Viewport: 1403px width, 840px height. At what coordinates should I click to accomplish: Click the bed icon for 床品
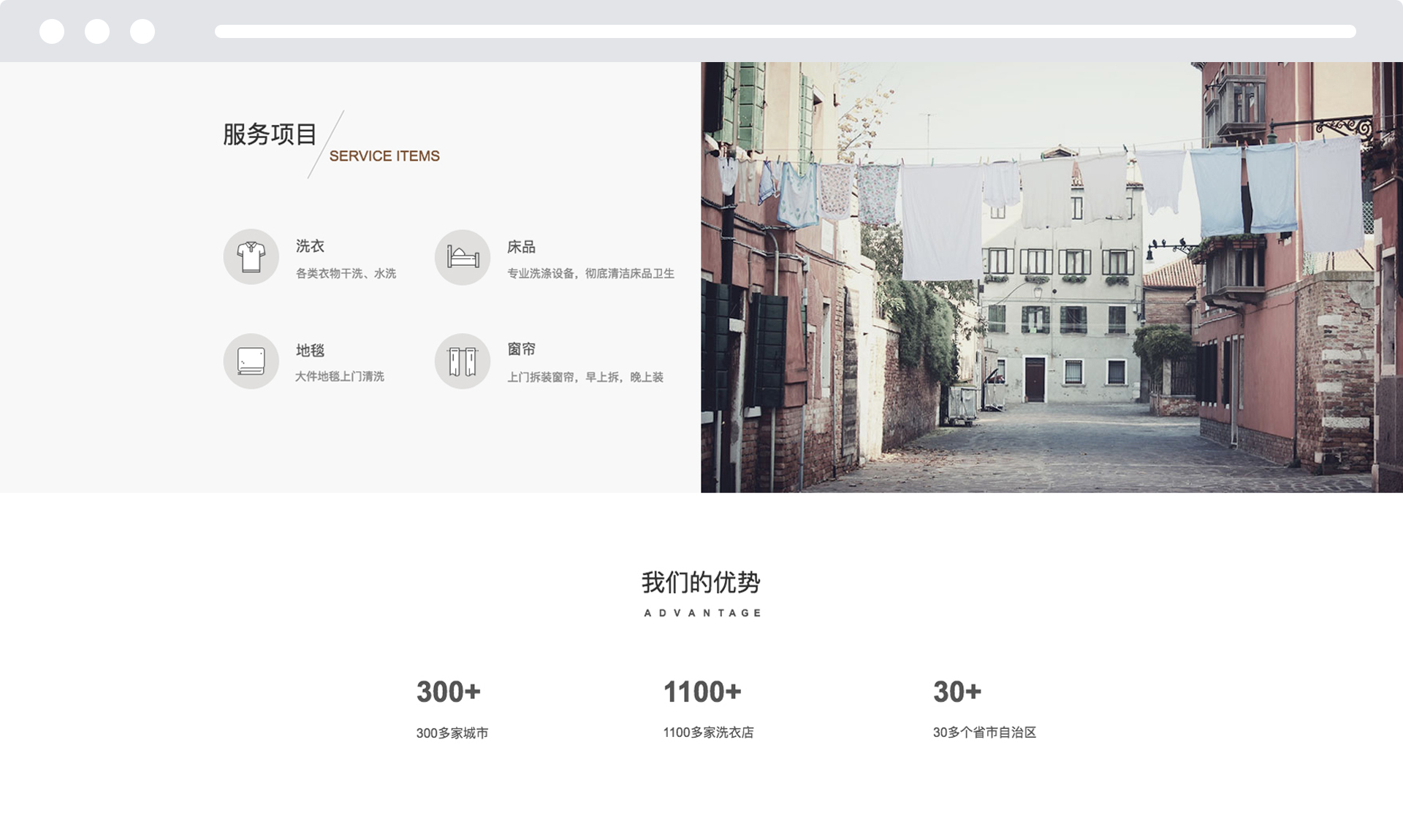click(463, 257)
